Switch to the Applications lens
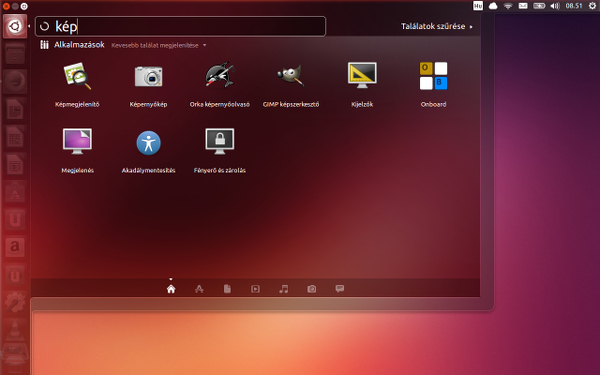 [199, 289]
